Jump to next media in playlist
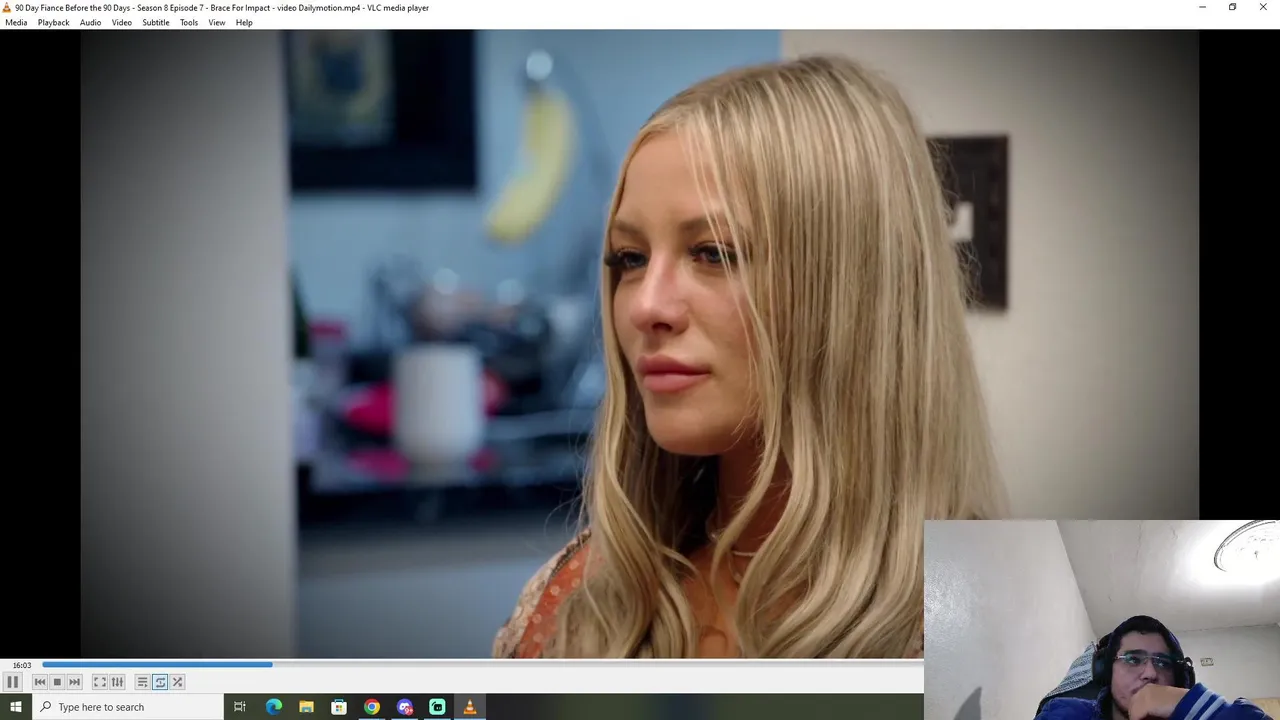1280x720 pixels. [74, 682]
